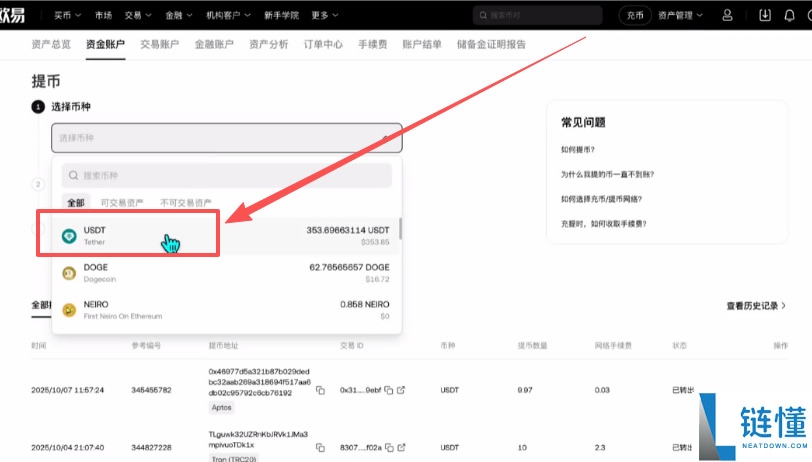Open the user profile icon
This screenshot has width=812, height=462.
tap(727, 16)
